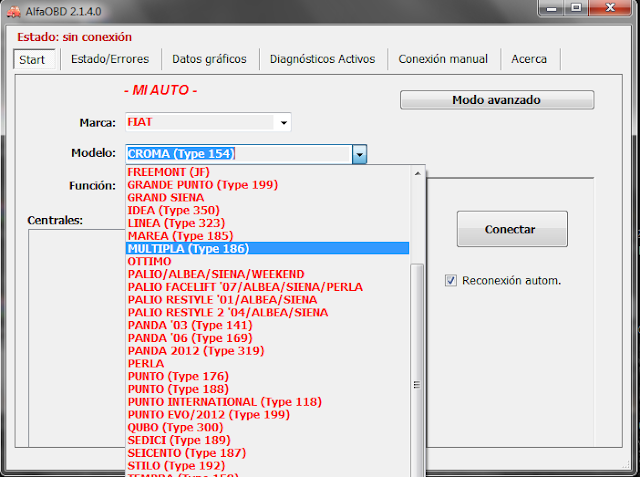Switch to Diagnósticos Activos tab
640x477 pixels.
[322, 59]
